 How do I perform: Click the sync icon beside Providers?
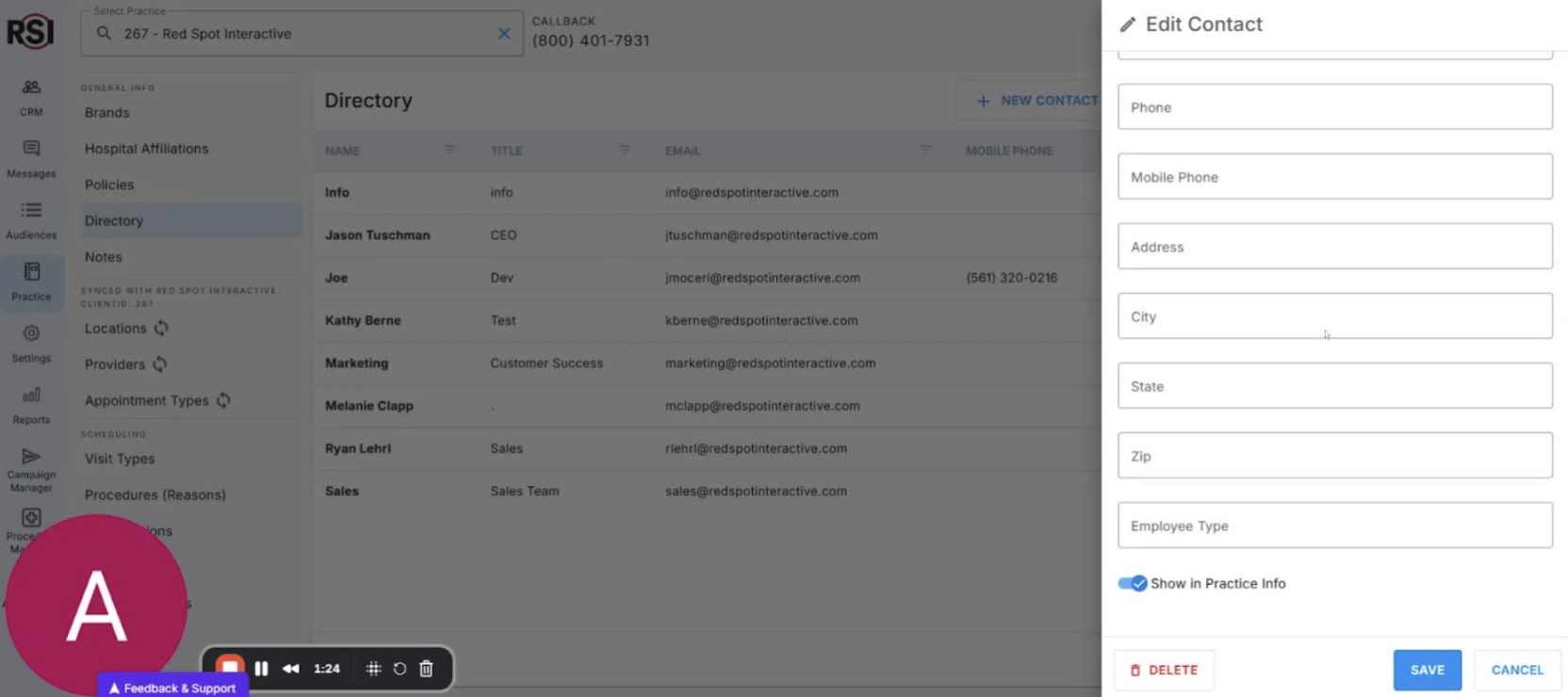coord(160,365)
